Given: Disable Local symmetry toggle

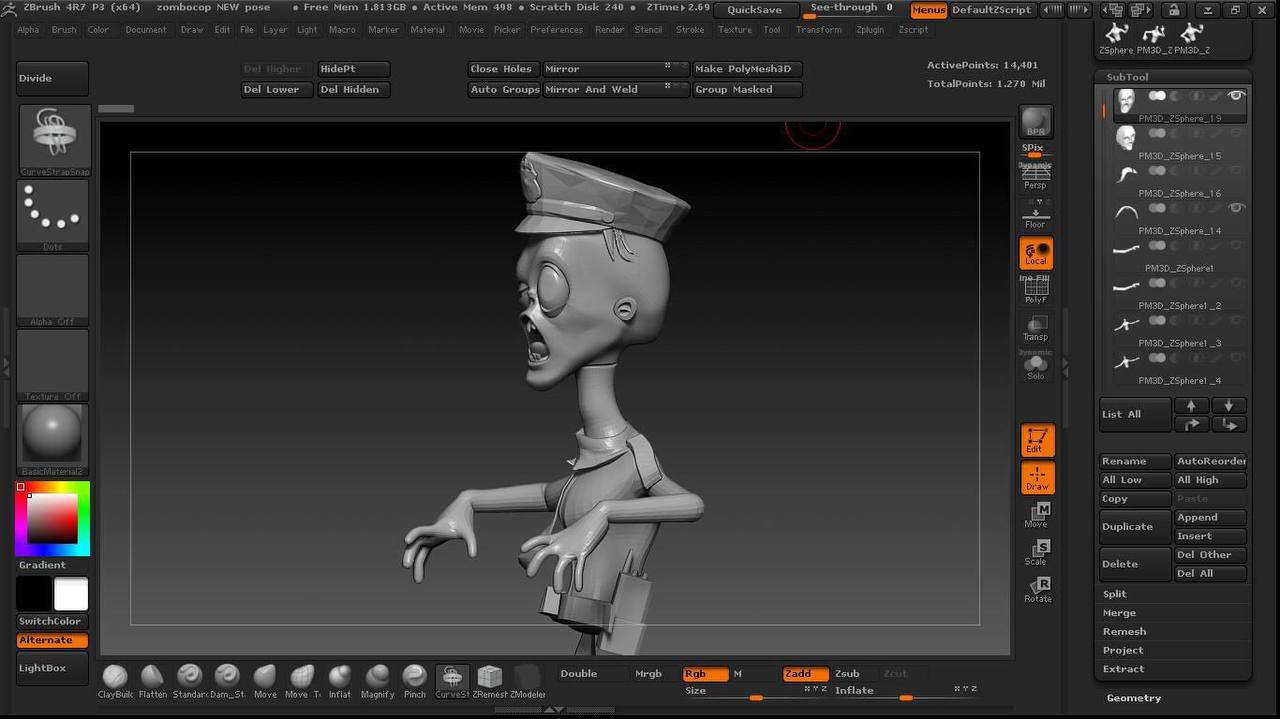Looking at the screenshot, I should 1035,253.
